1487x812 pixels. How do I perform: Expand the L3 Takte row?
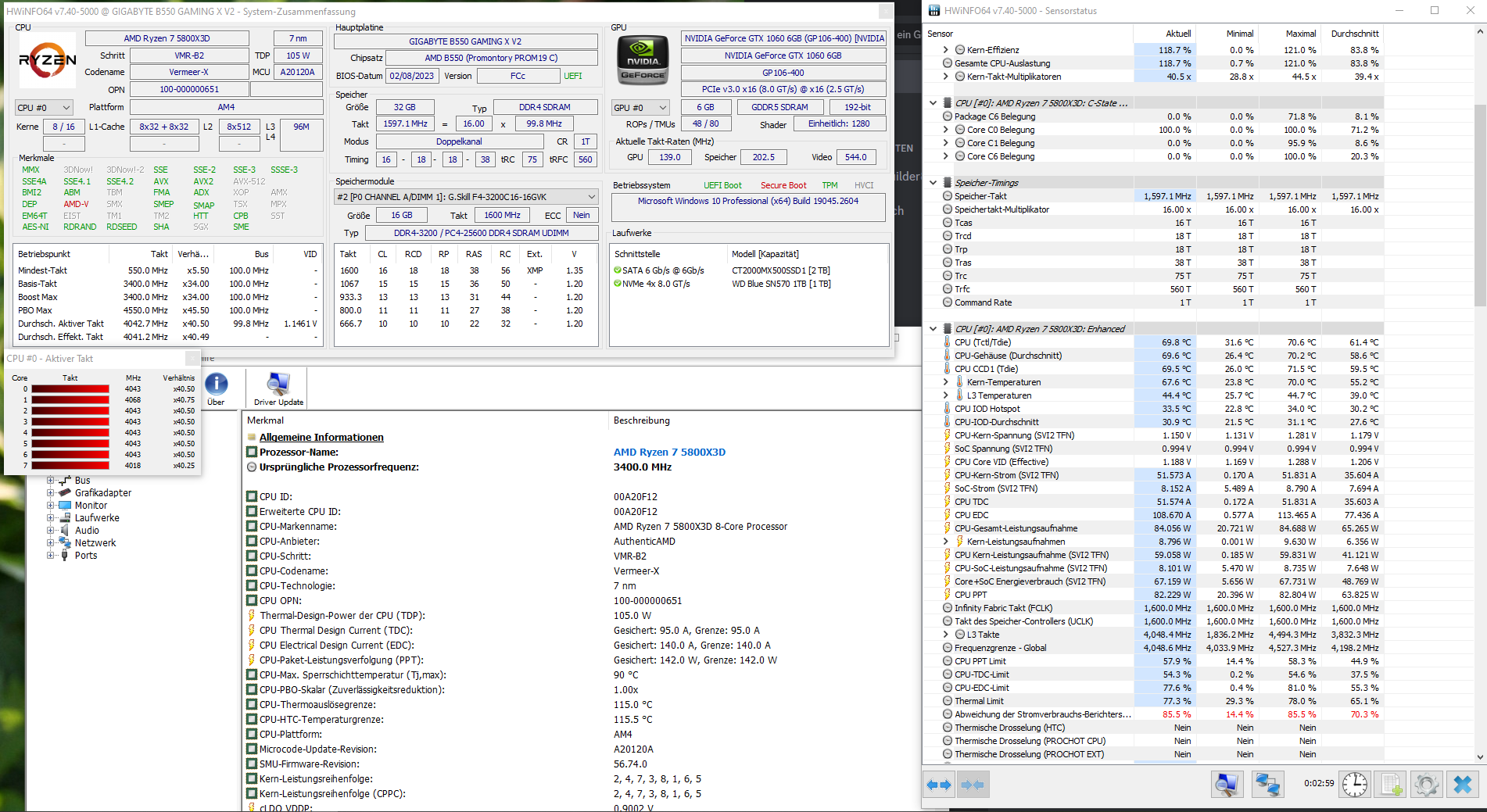point(946,635)
